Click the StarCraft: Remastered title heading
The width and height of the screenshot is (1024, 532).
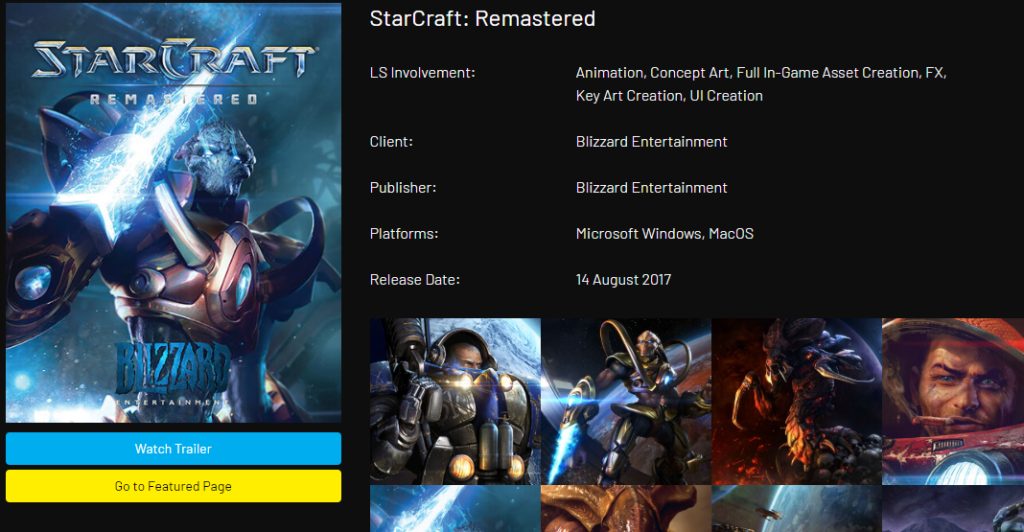click(483, 19)
